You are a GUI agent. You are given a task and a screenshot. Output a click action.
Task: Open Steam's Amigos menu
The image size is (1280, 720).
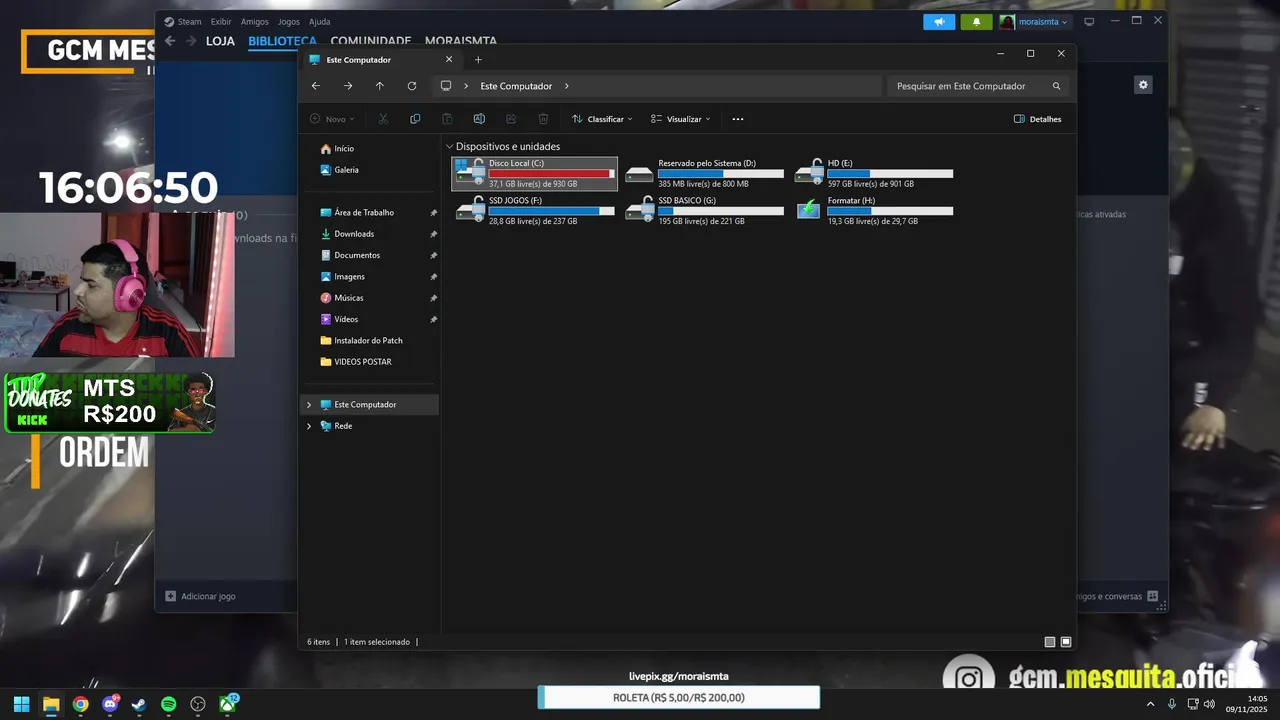(x=254, y=21)
